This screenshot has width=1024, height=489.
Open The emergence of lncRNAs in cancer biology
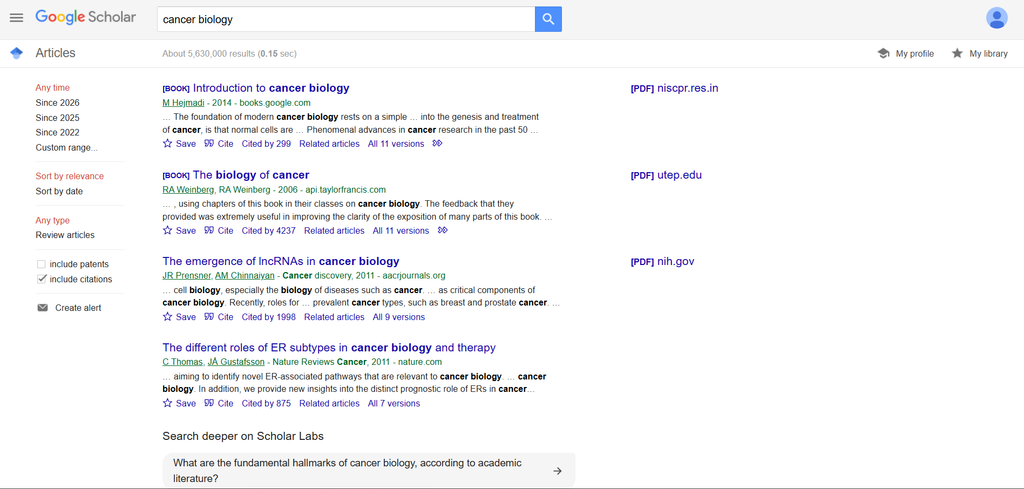tap(281, 261)
